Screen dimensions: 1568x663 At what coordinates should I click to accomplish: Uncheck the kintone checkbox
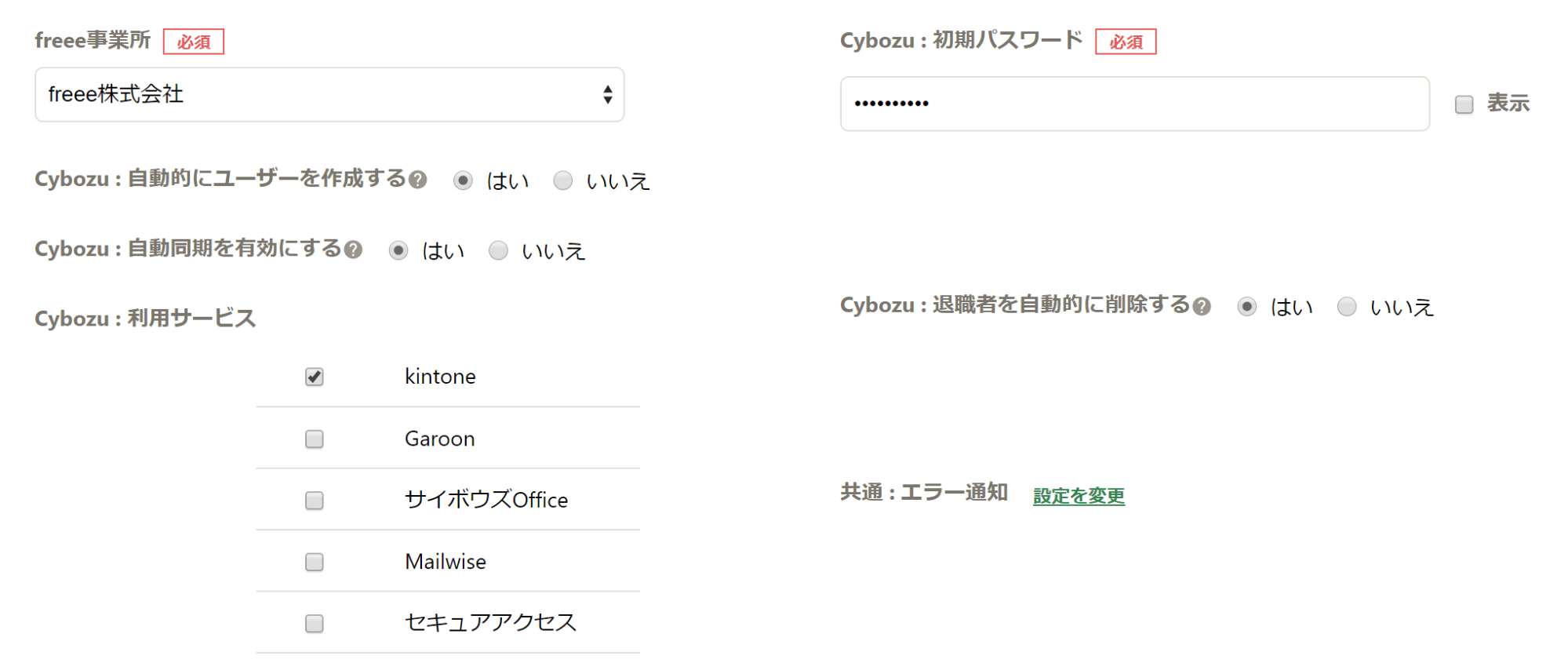coord(313,377)
